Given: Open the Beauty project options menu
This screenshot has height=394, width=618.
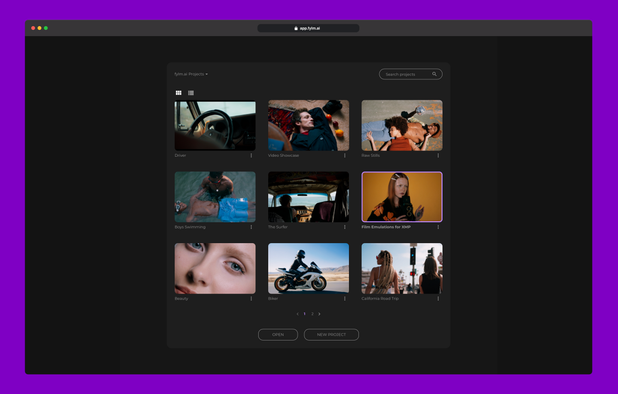Looking at the screenshot, I should (x=251, y=299).
